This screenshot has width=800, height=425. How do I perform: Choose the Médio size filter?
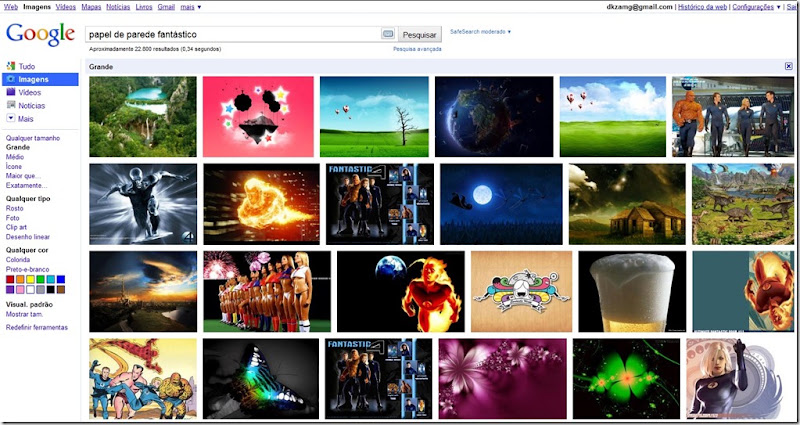point(15,157)
